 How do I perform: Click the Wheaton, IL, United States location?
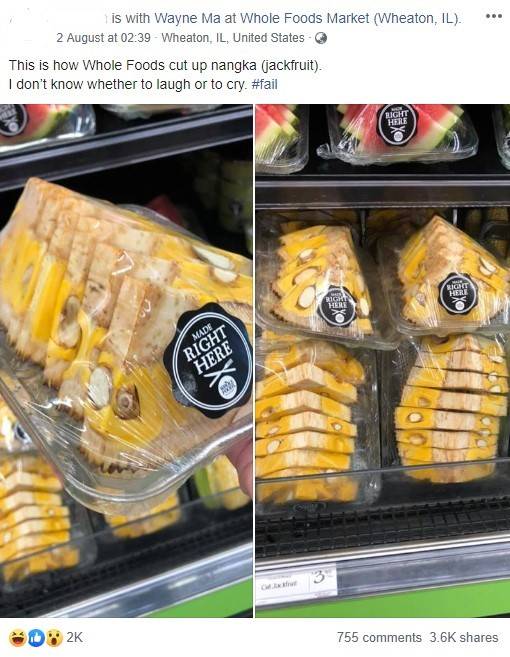click(233, 38)
